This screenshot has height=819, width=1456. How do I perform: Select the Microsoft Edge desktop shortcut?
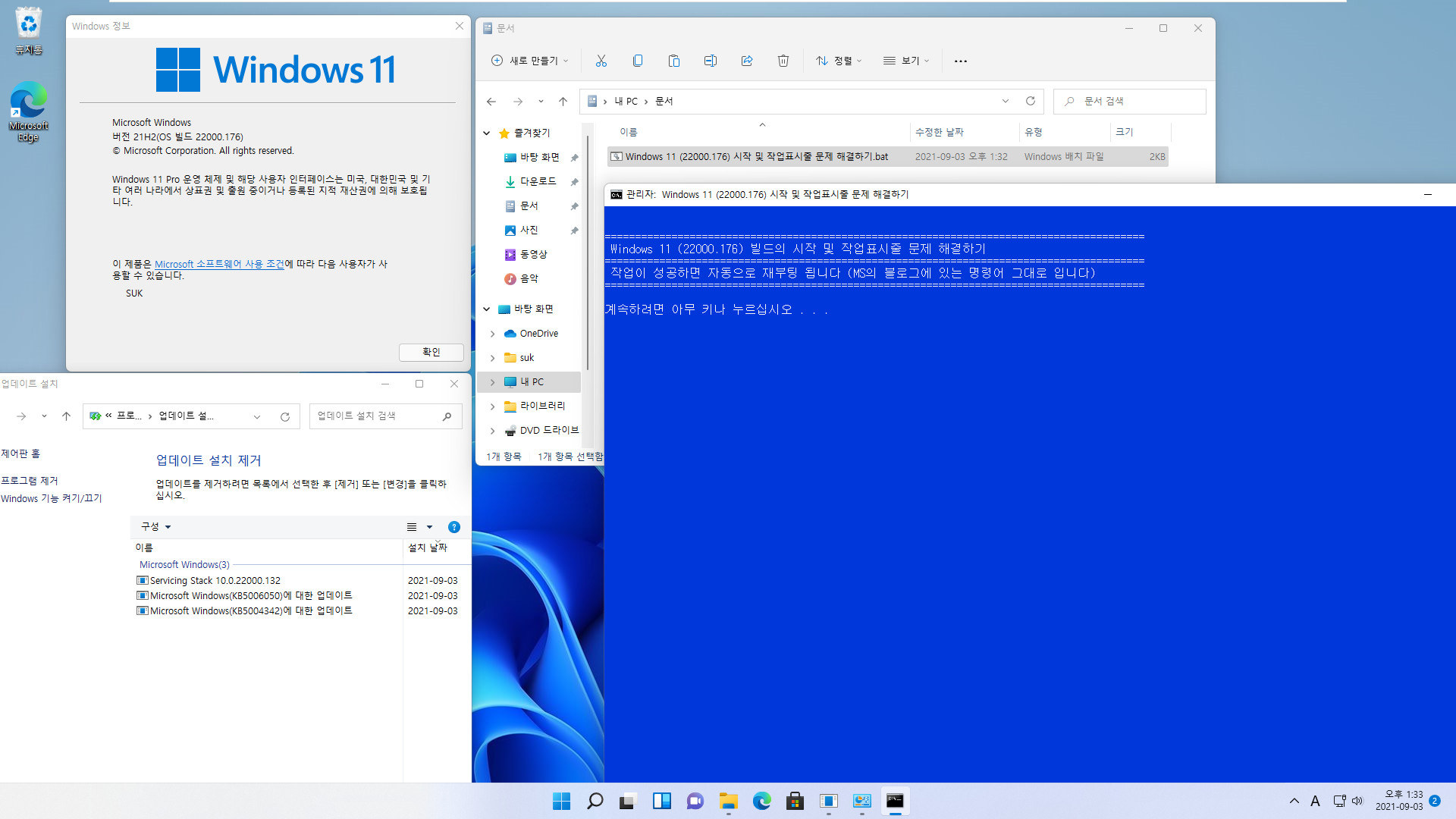click(28, 111)
